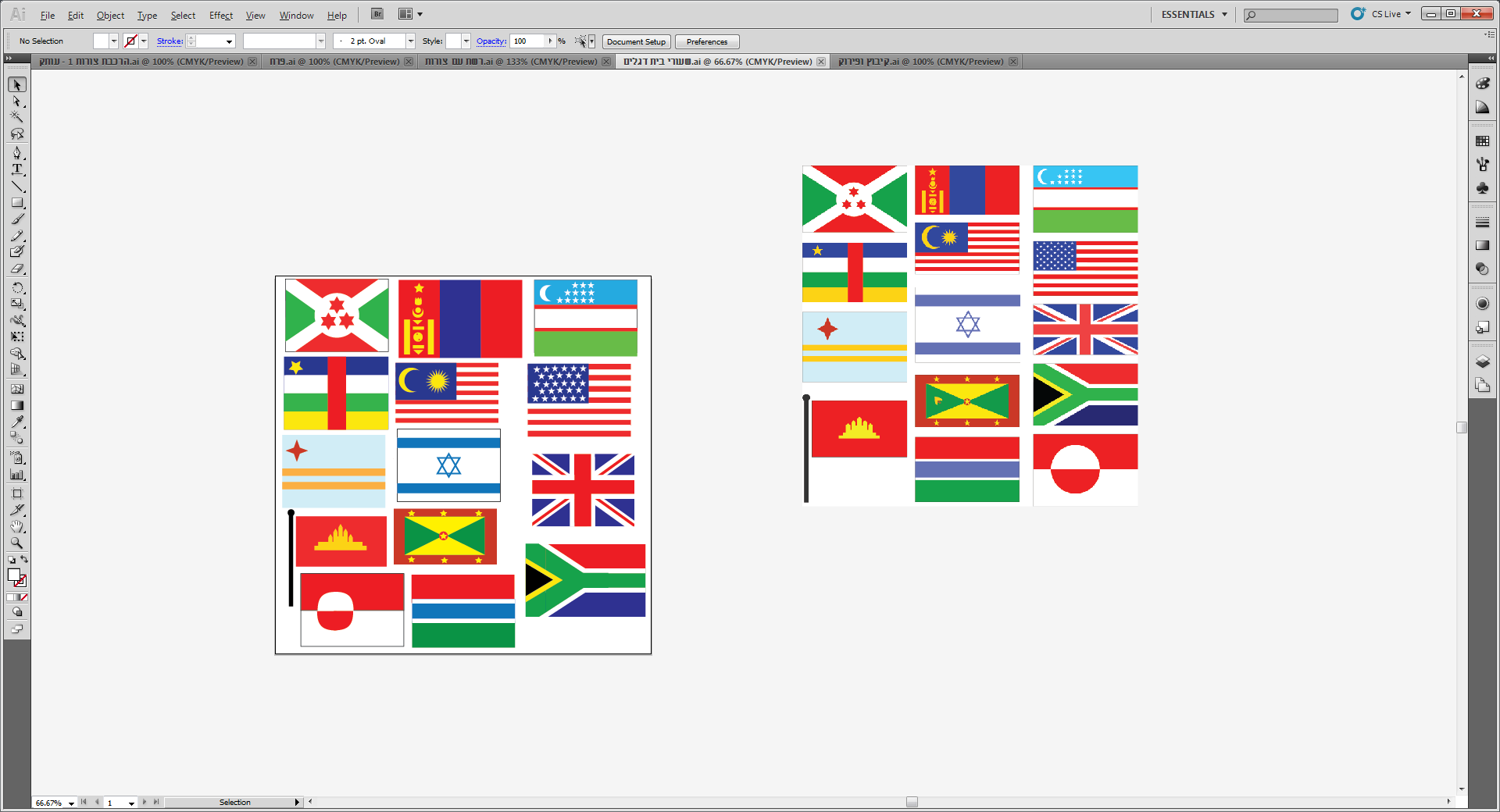Select the Blend tool
This screenshot has height=812, width=1500.
tap(17, 438)
